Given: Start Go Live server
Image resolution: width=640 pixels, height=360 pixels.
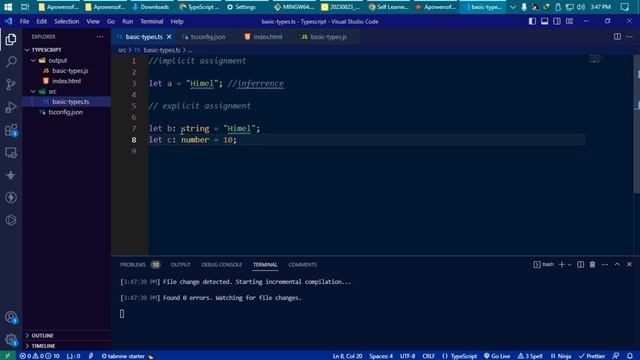Looking at the screenshot, I should (x=497, y=356).
